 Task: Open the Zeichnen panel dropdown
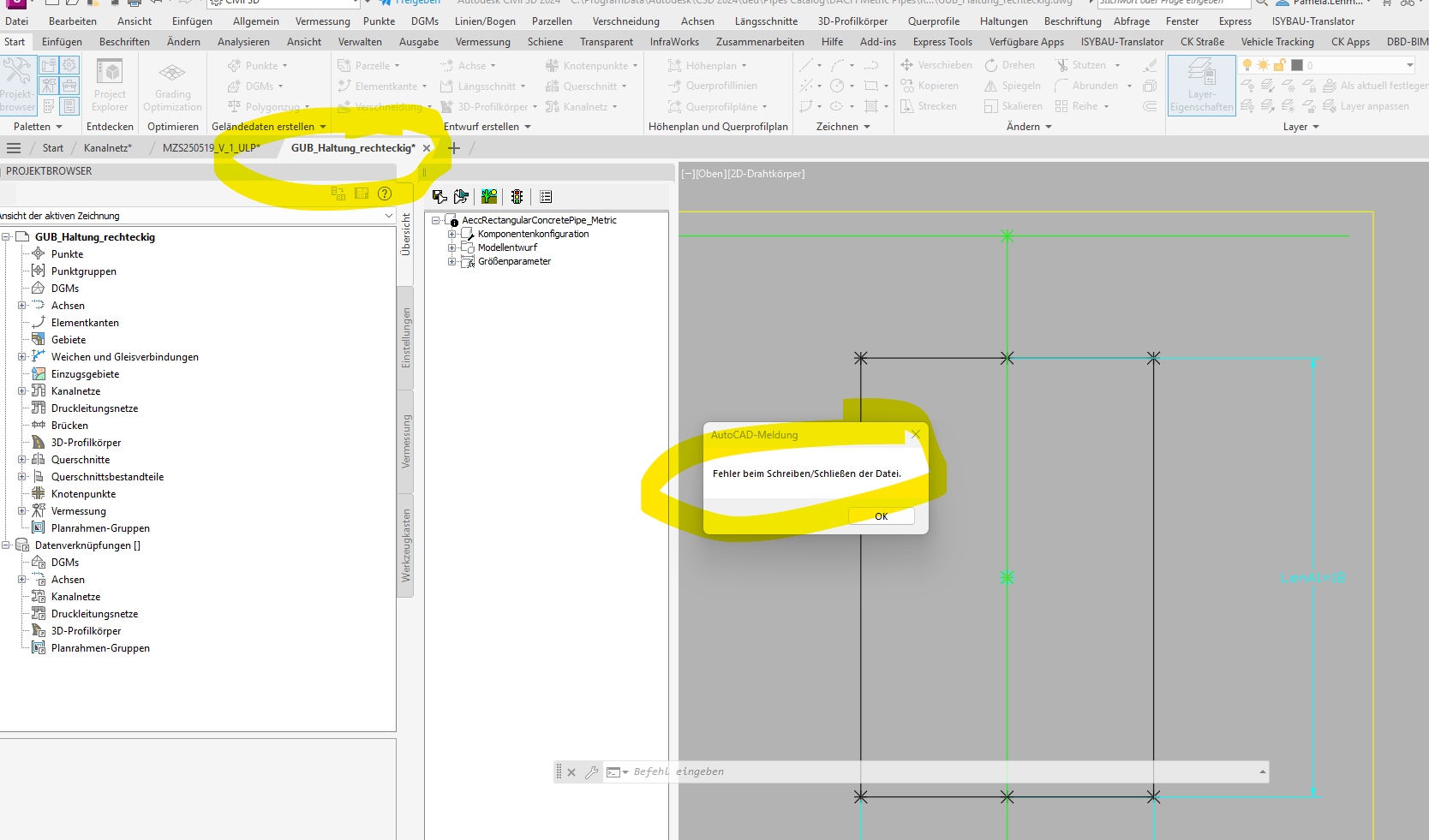click(843, 127)
